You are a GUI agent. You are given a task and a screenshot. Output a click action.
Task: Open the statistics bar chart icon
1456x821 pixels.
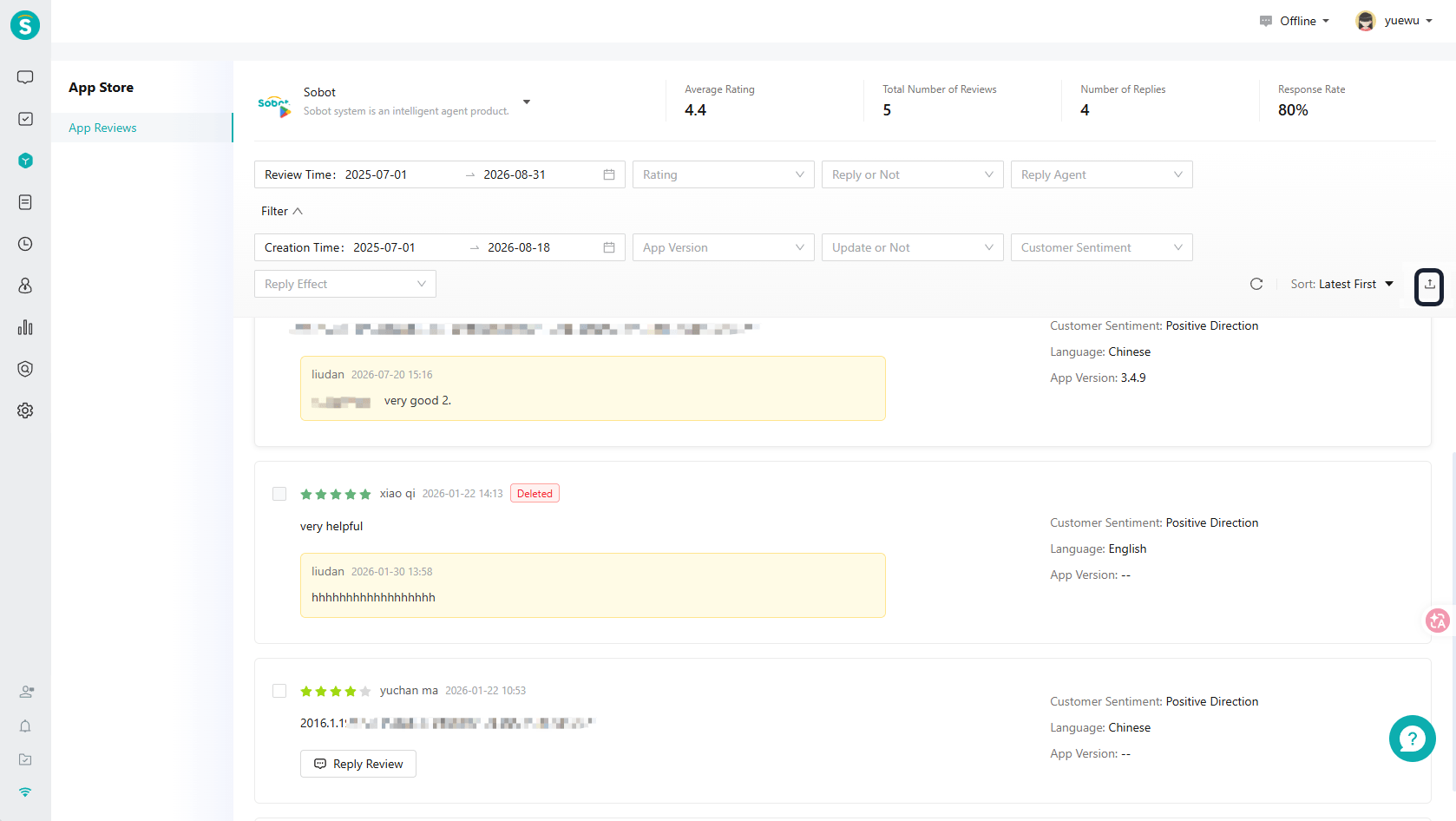tap(25, 327)
